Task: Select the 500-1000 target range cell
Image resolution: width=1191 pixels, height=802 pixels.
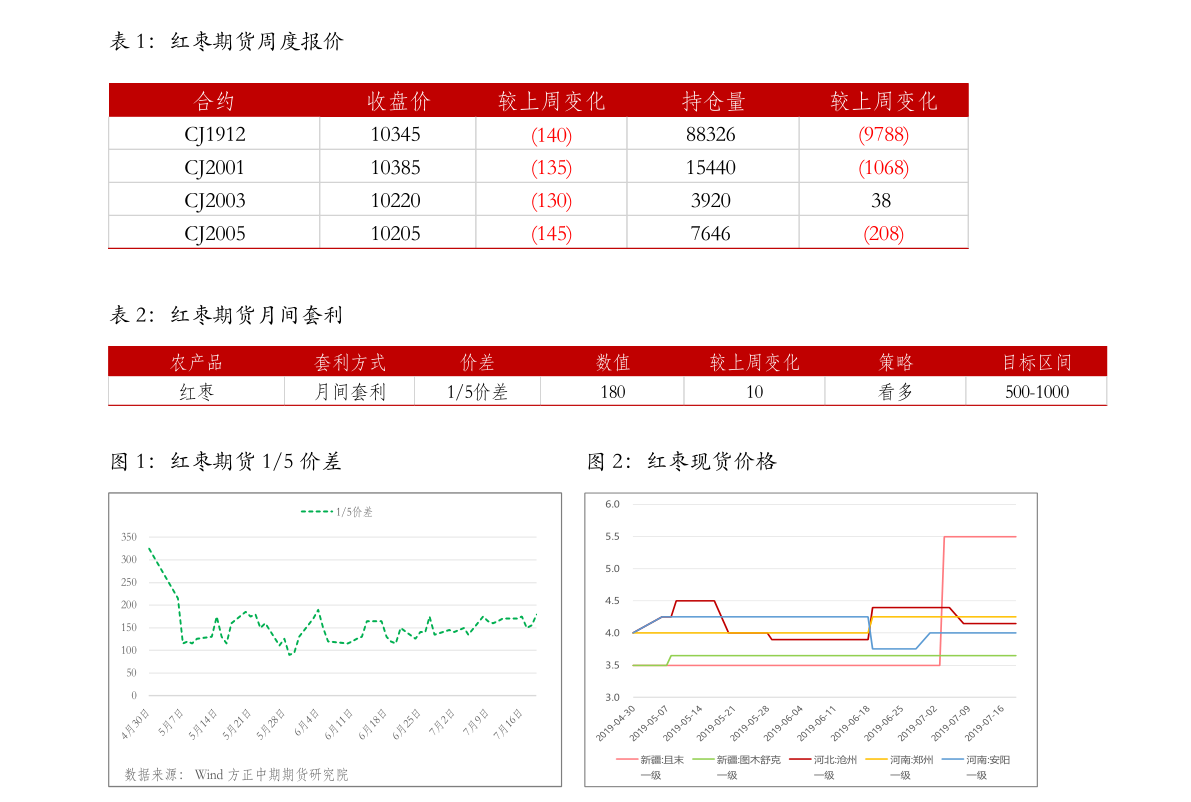Action: tap(1037, 392)
